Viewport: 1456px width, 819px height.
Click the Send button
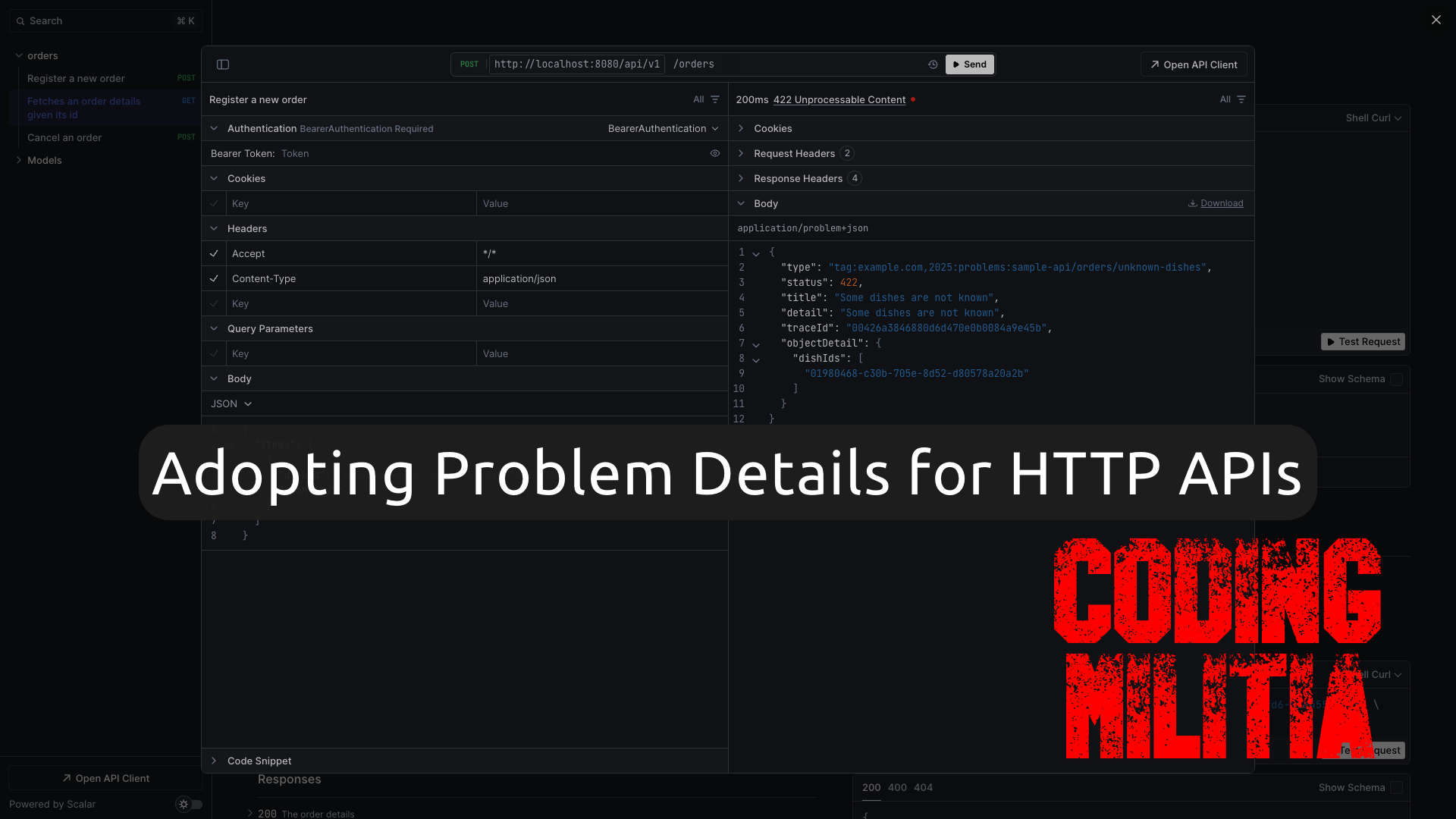click(x=969, y=64)
